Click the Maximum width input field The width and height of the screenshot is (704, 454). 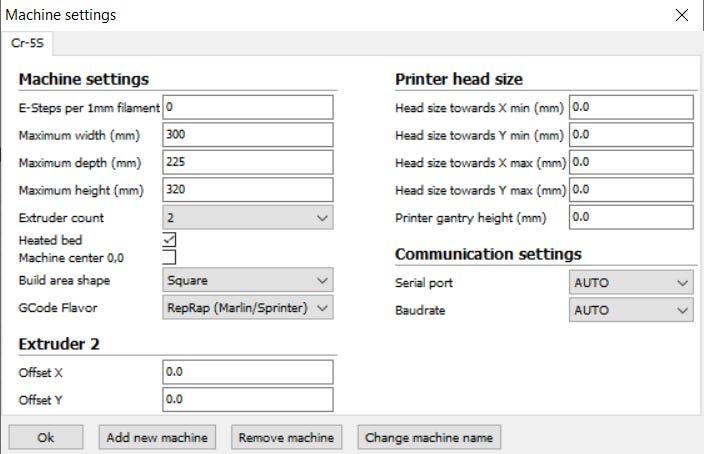point(247,134)
